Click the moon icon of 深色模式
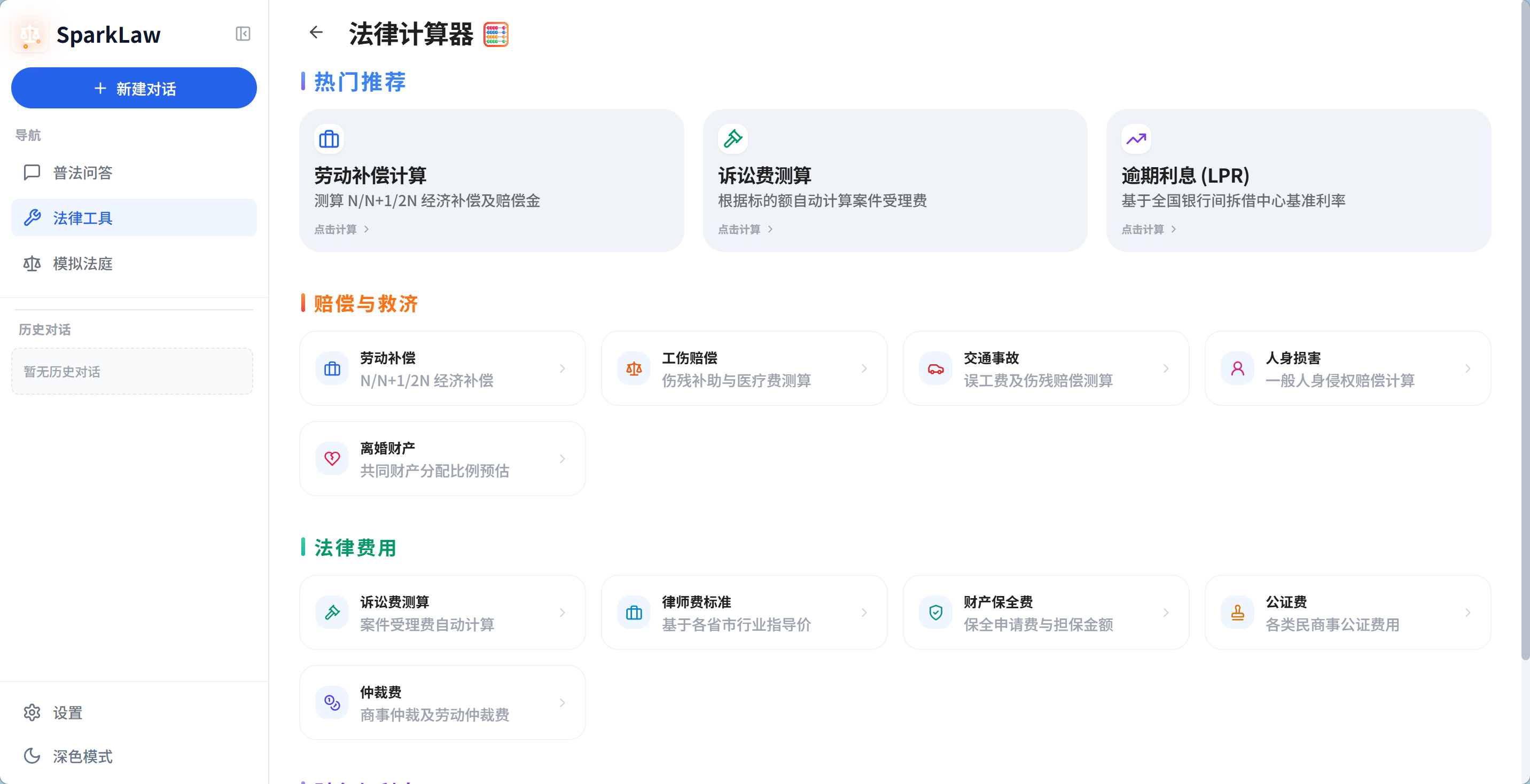 pos(32,756)
